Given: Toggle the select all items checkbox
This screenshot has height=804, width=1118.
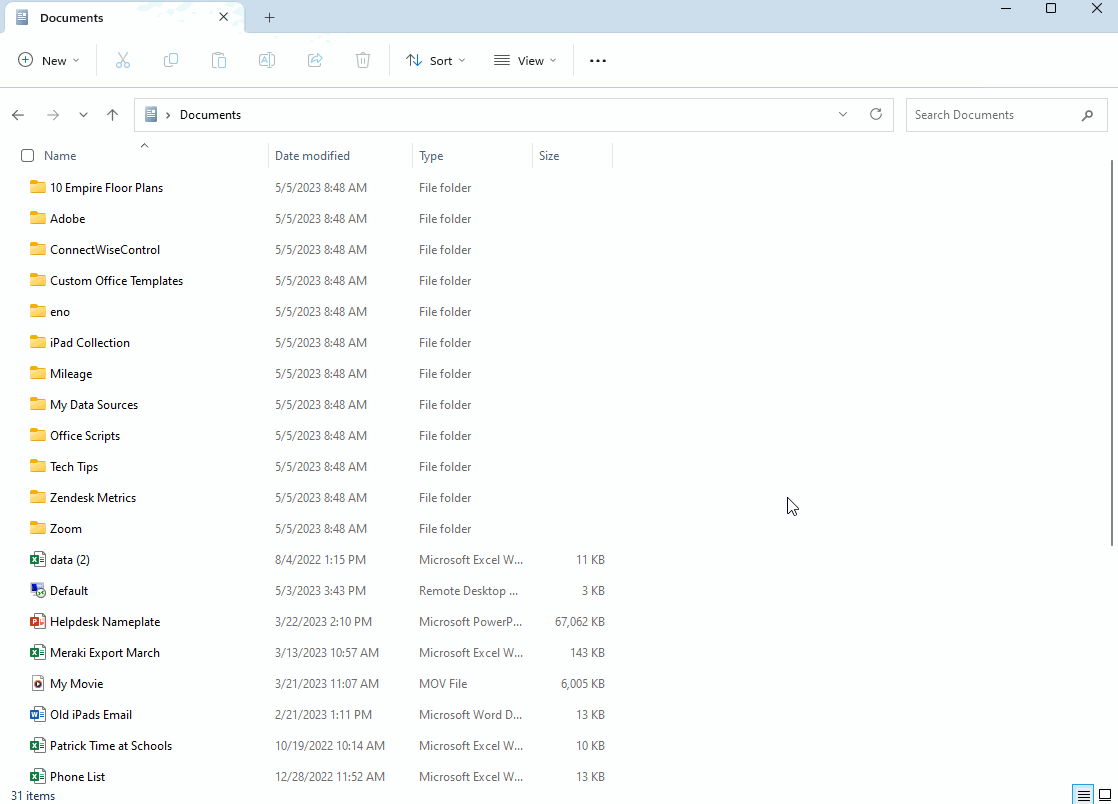Looking at the screenshot, I should [x=28, y=155].
